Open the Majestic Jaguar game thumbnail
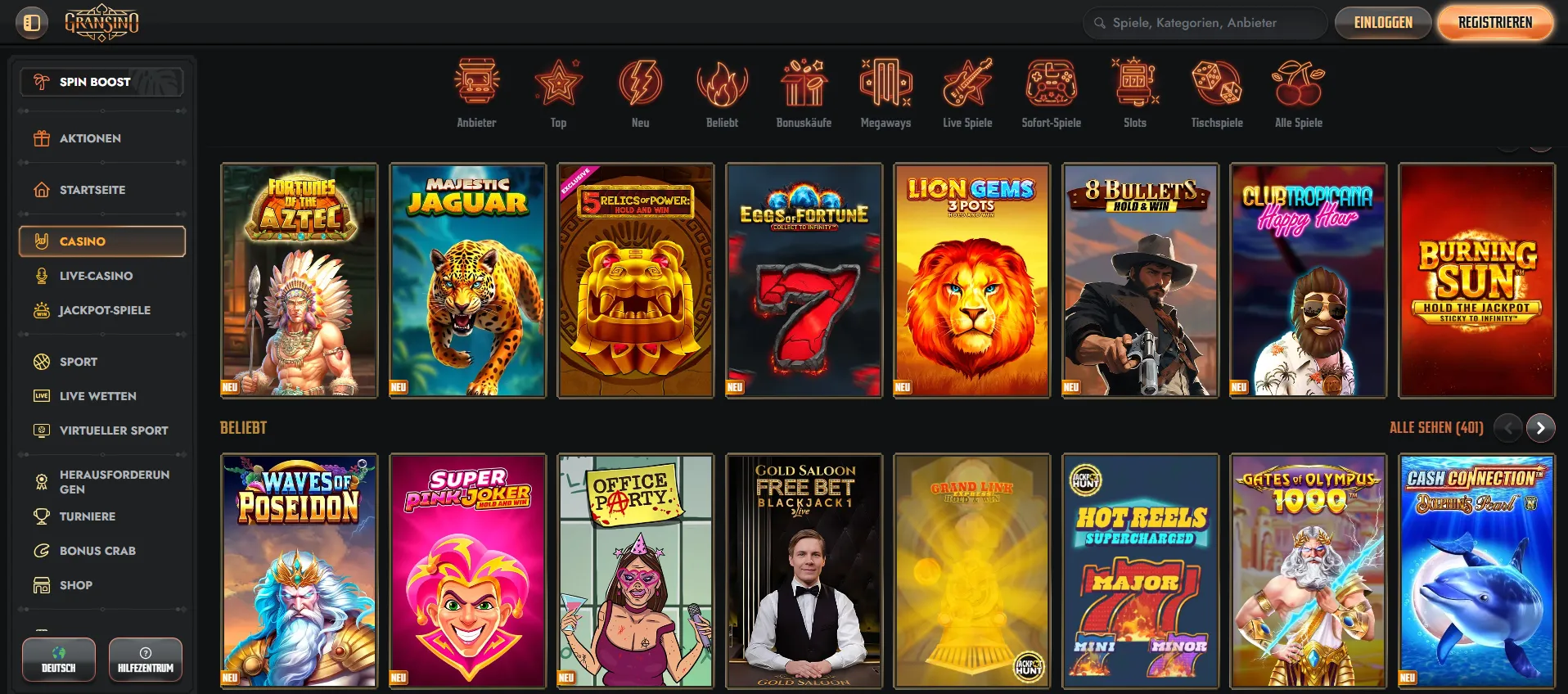 [468, 281]
